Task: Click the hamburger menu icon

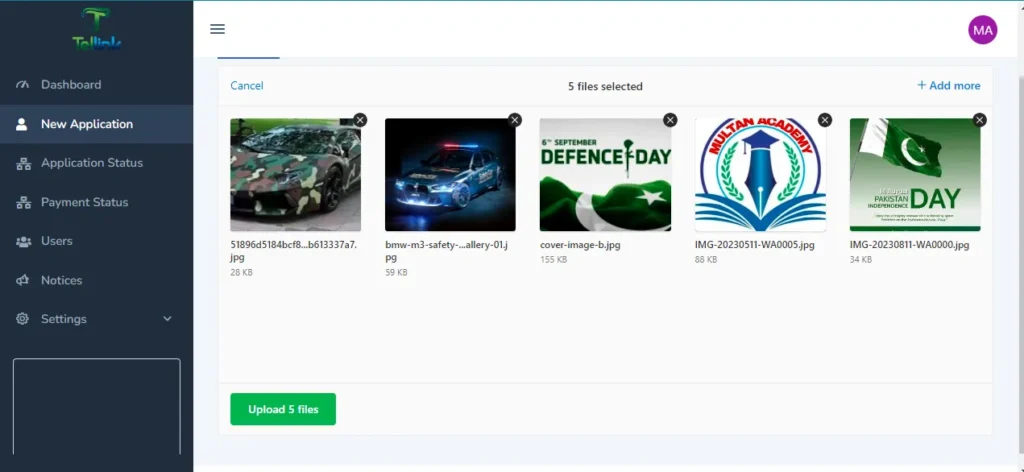Action: [217, 29]
